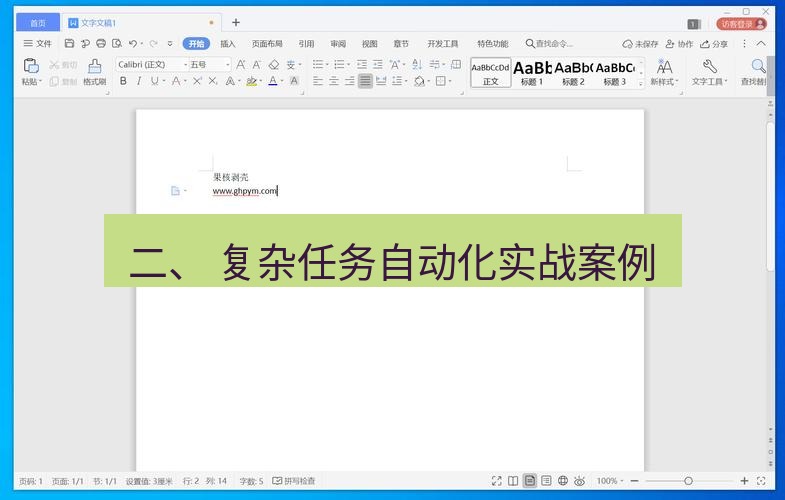Click the distributed alignment icon
The height and width of the screenshot is (500, 785).
[x=381, y=81]
